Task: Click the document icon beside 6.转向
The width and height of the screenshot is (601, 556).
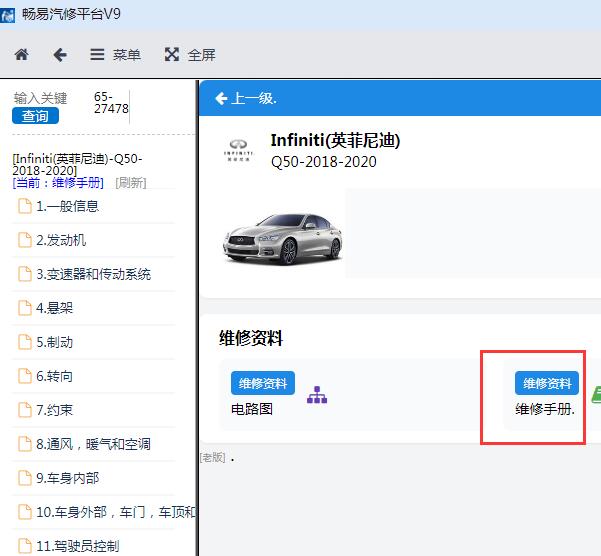Action: pyautogui.click(x=25, y=376)
